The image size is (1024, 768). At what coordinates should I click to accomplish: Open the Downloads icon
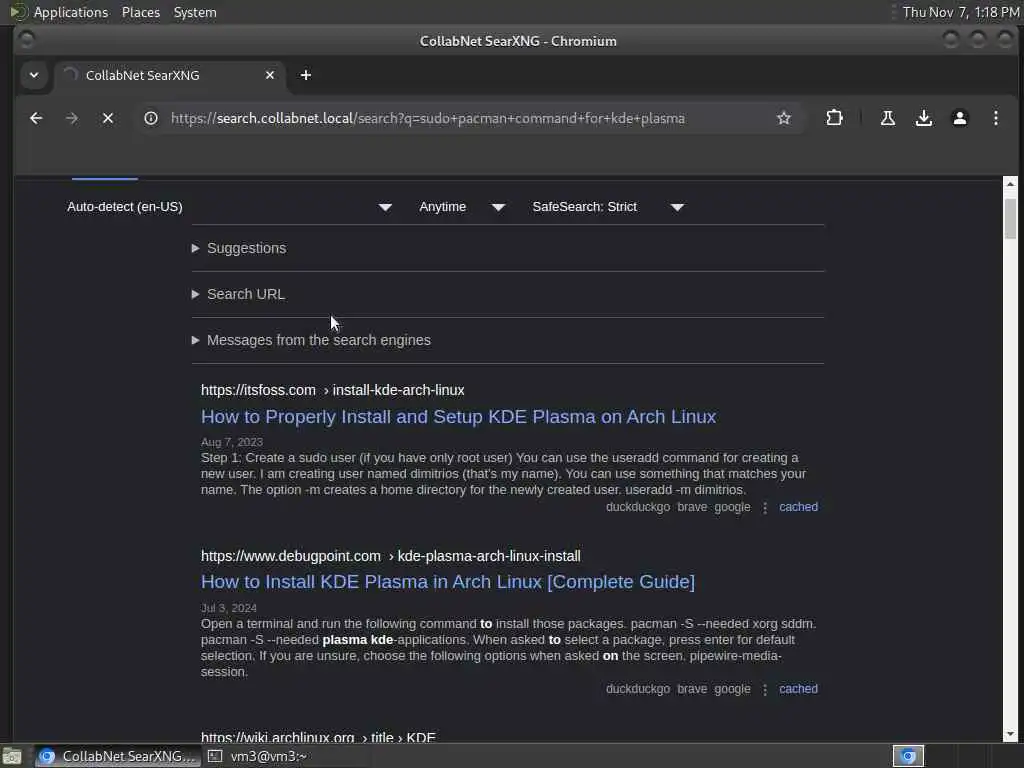tap(923, 118)
